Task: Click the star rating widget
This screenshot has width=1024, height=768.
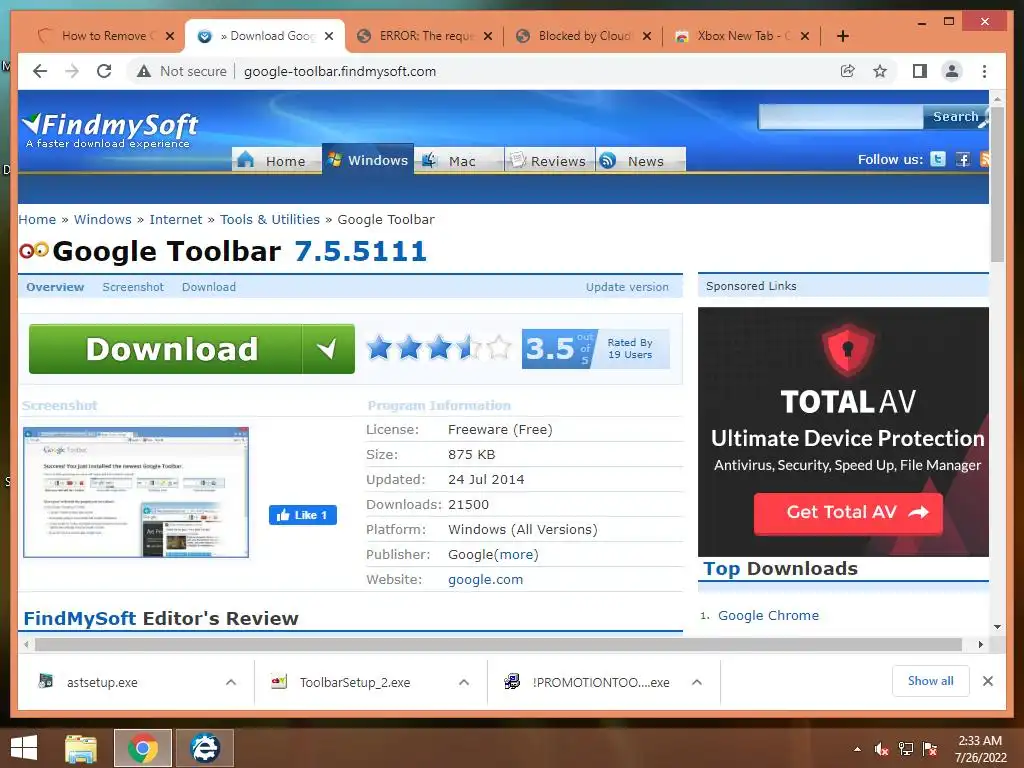Action: click(439, 348)
